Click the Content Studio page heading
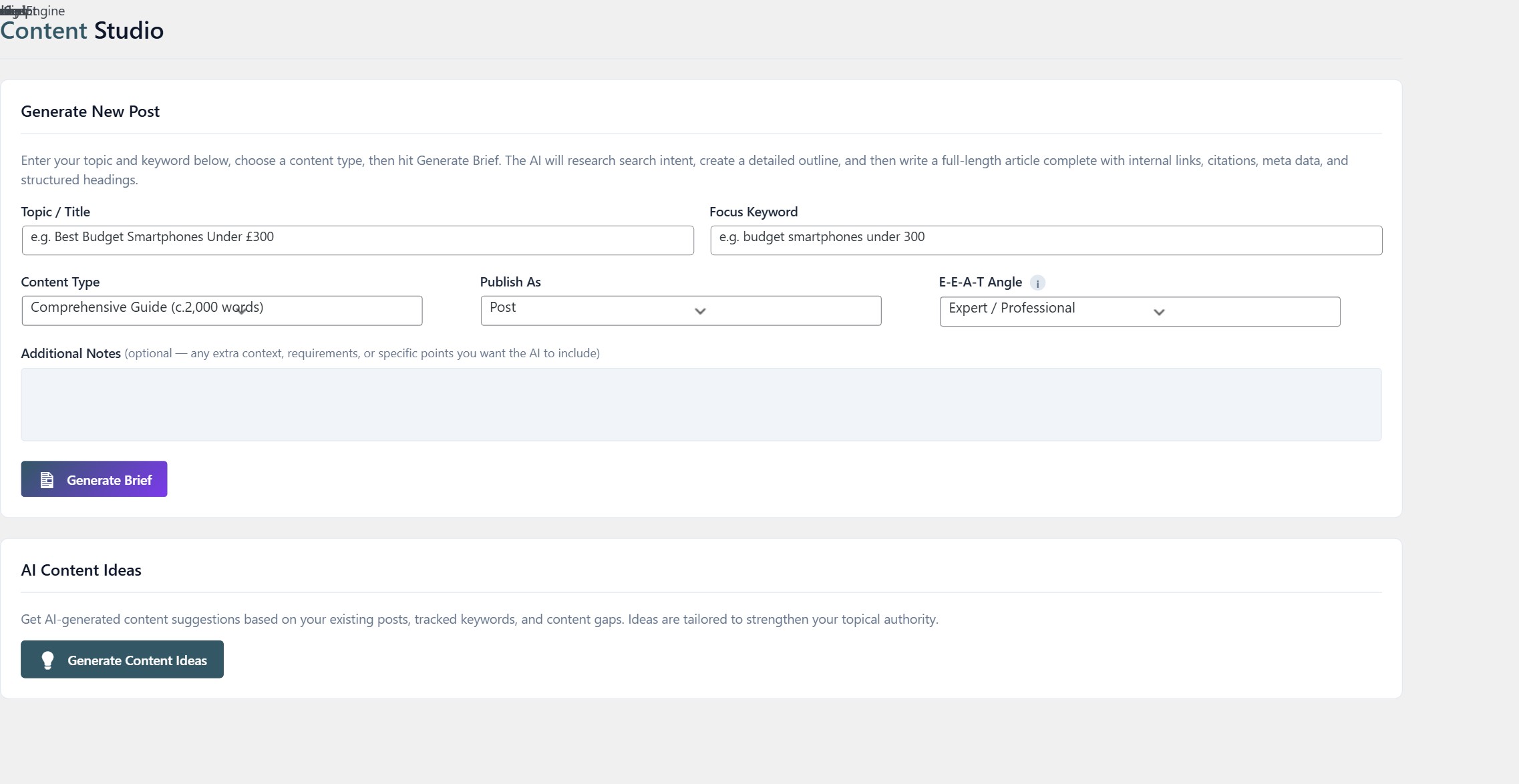The image size is (1519, 784). point(81,30)
